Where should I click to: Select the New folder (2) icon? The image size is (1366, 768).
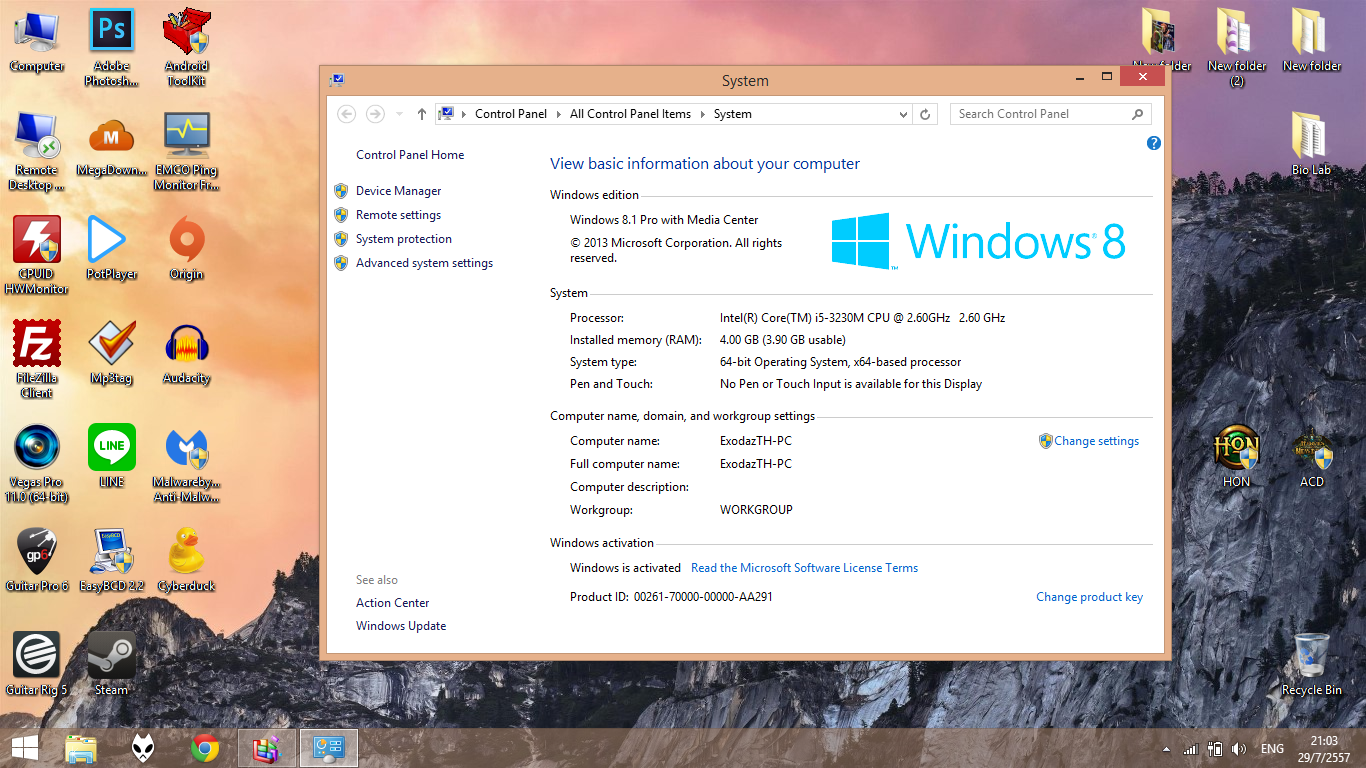point(1237,47)
